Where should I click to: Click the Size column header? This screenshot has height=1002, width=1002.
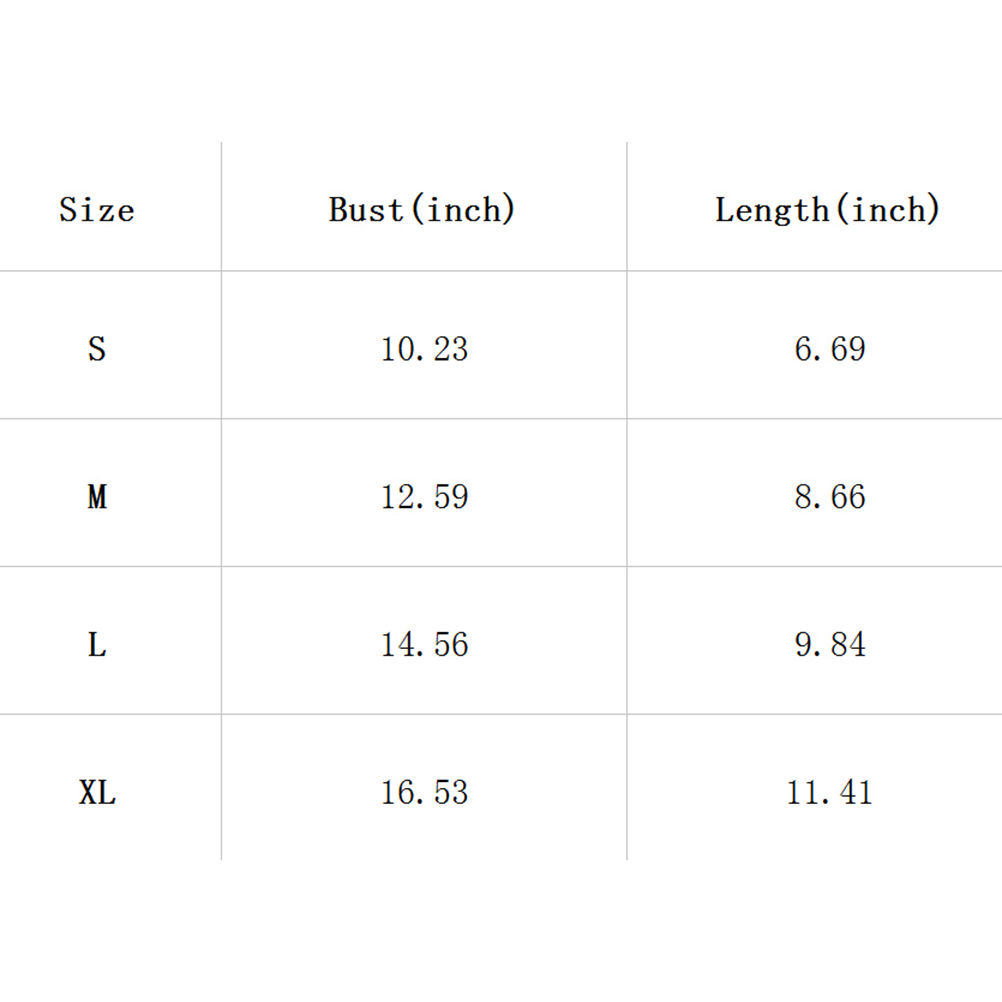tap(96, 210)
